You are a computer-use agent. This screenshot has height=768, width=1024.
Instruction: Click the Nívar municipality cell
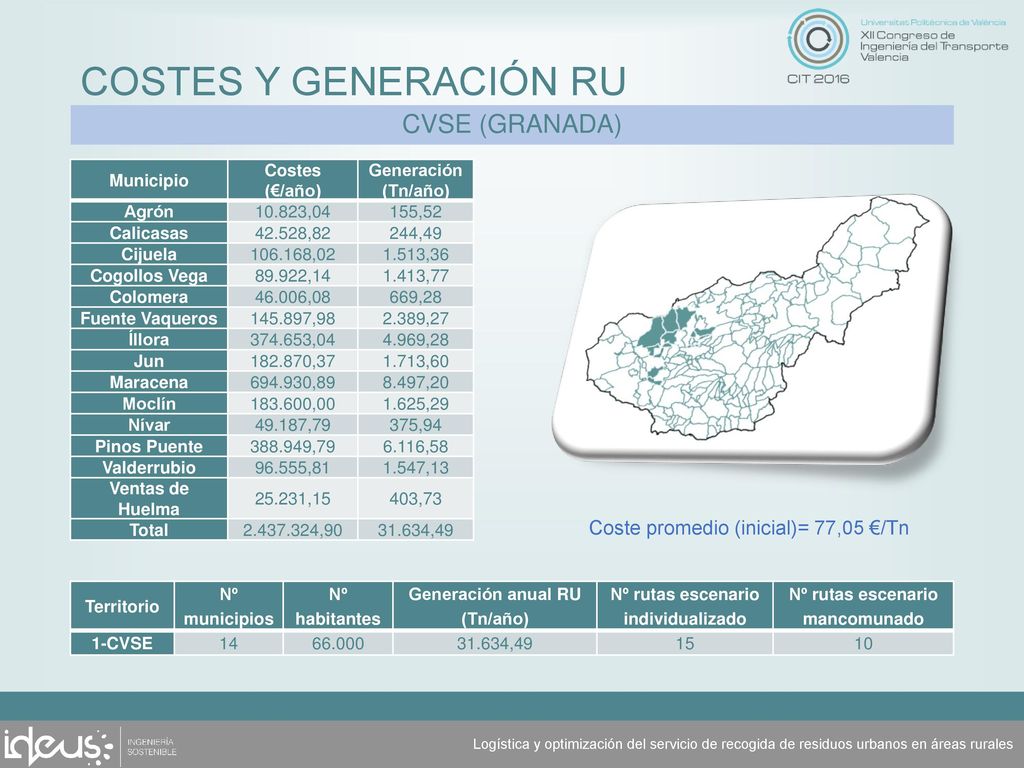point(149,425)
